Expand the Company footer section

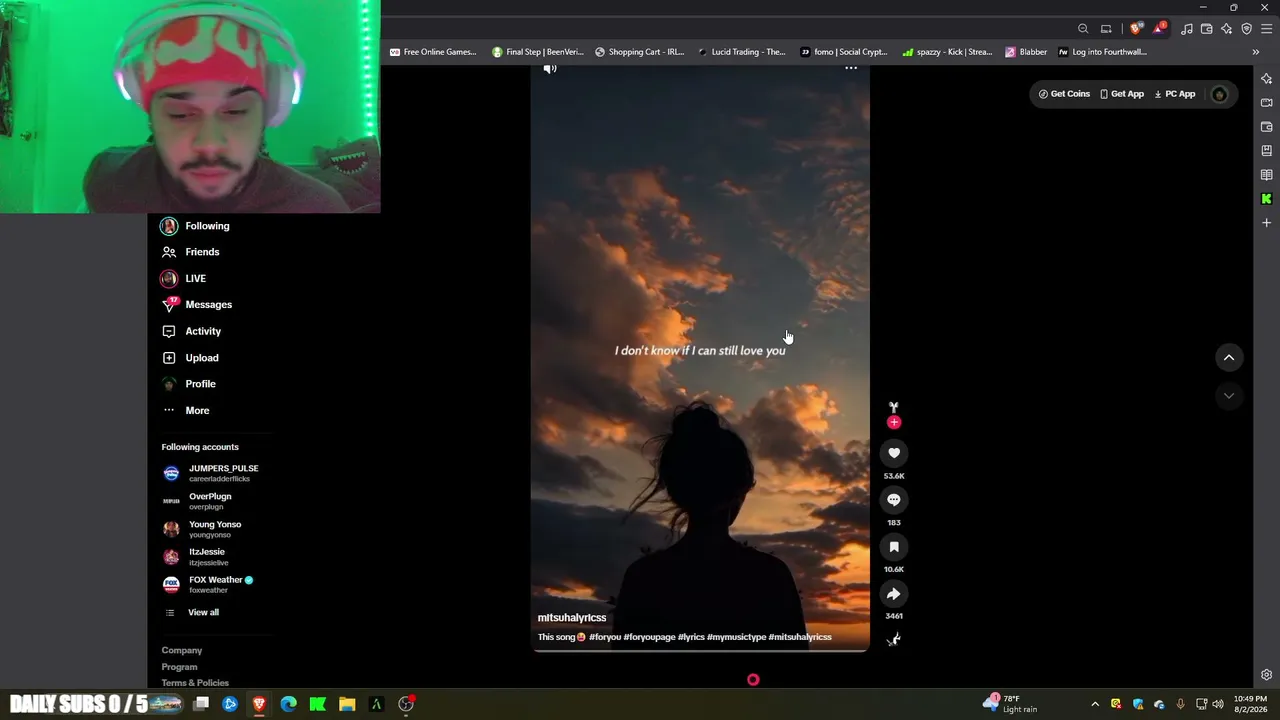point(182,650)
